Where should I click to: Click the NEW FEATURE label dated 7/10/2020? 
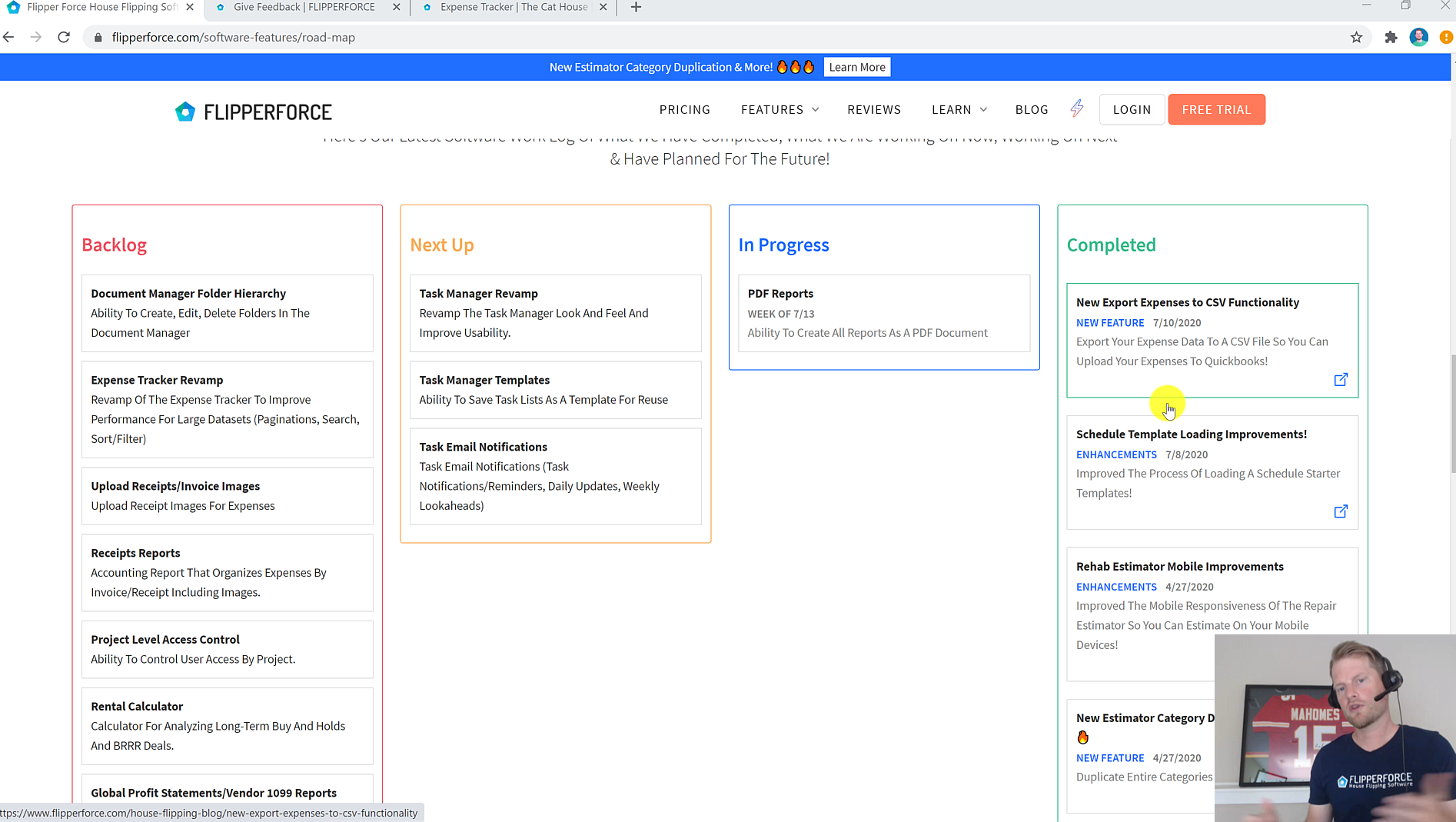pyautogui.click(x=1110, y=323)
